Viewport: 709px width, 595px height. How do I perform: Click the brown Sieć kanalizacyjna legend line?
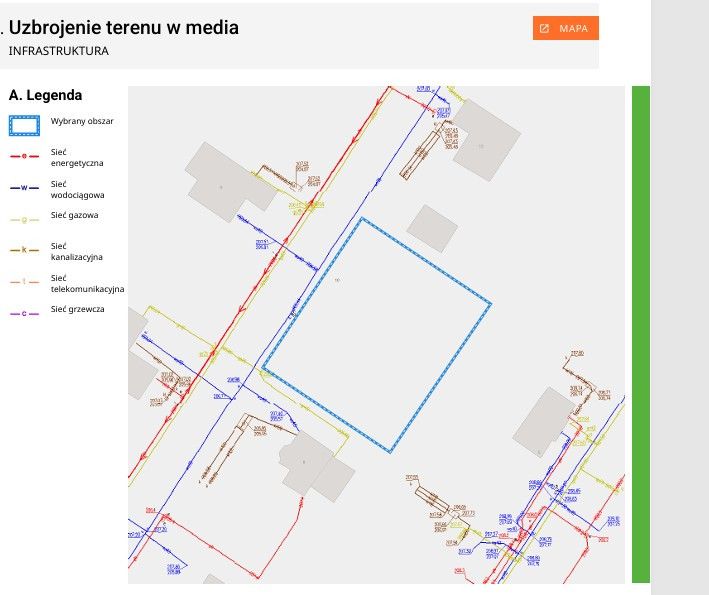click(x=24, y=250)
